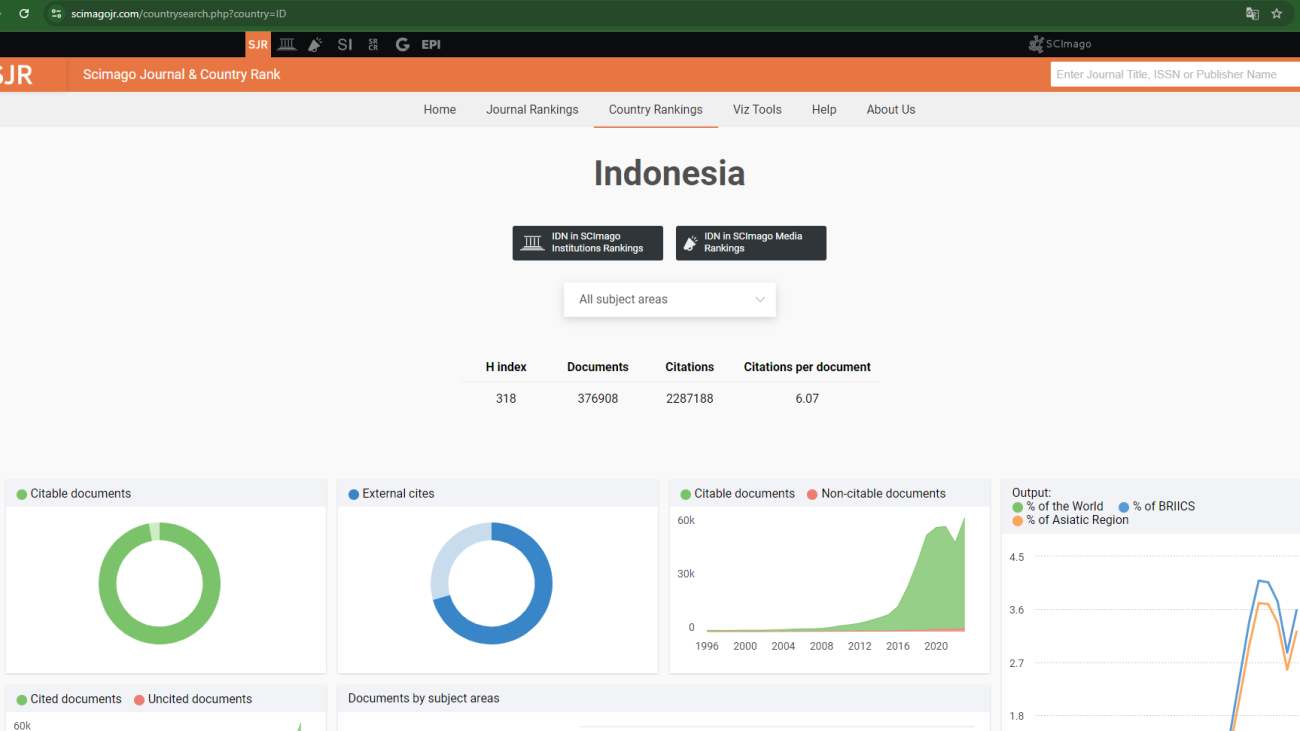This screenshot has width=1300, height=731.
Task: Click the H index column header
Action: click(506, 367)
